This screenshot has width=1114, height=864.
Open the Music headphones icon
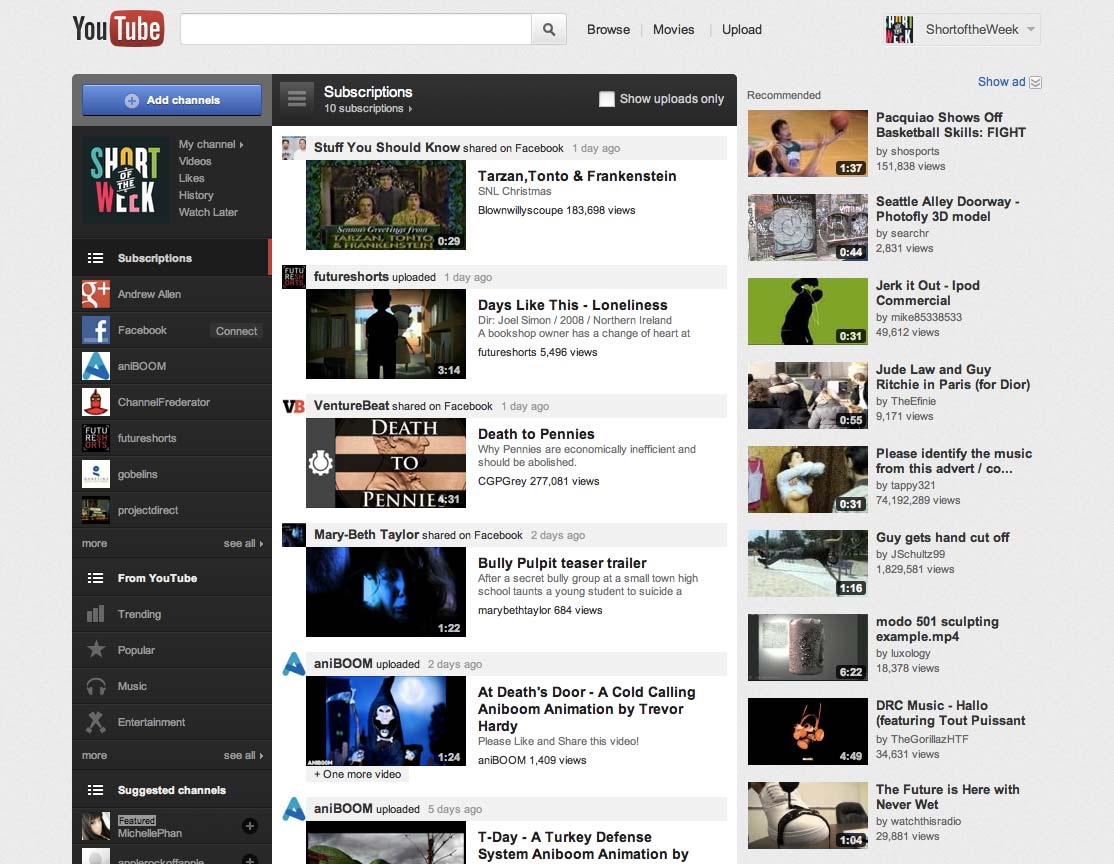pos(96,686)
